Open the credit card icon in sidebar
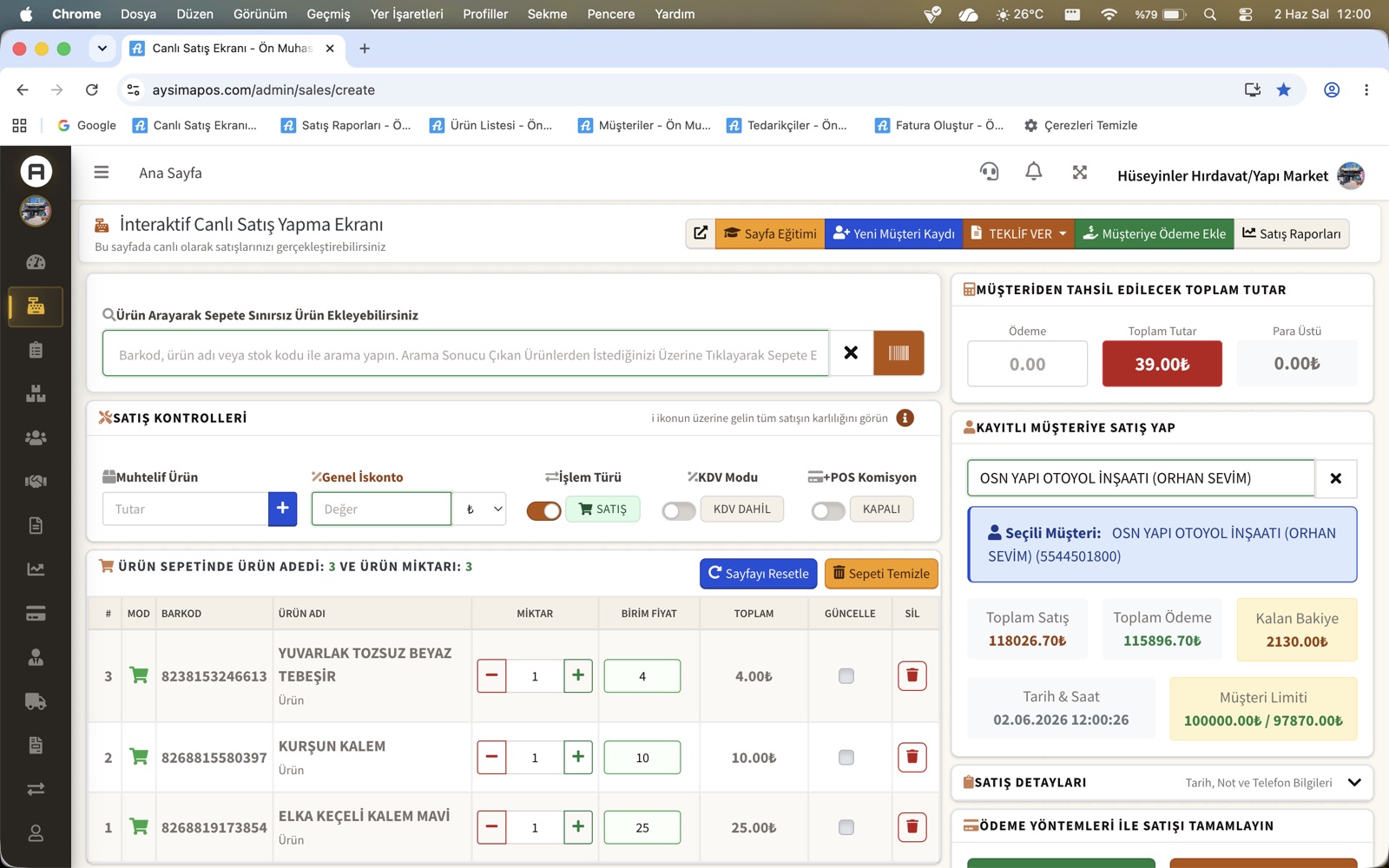The height and width of the screenshot is (868, 1389). (x=36, y=614)
